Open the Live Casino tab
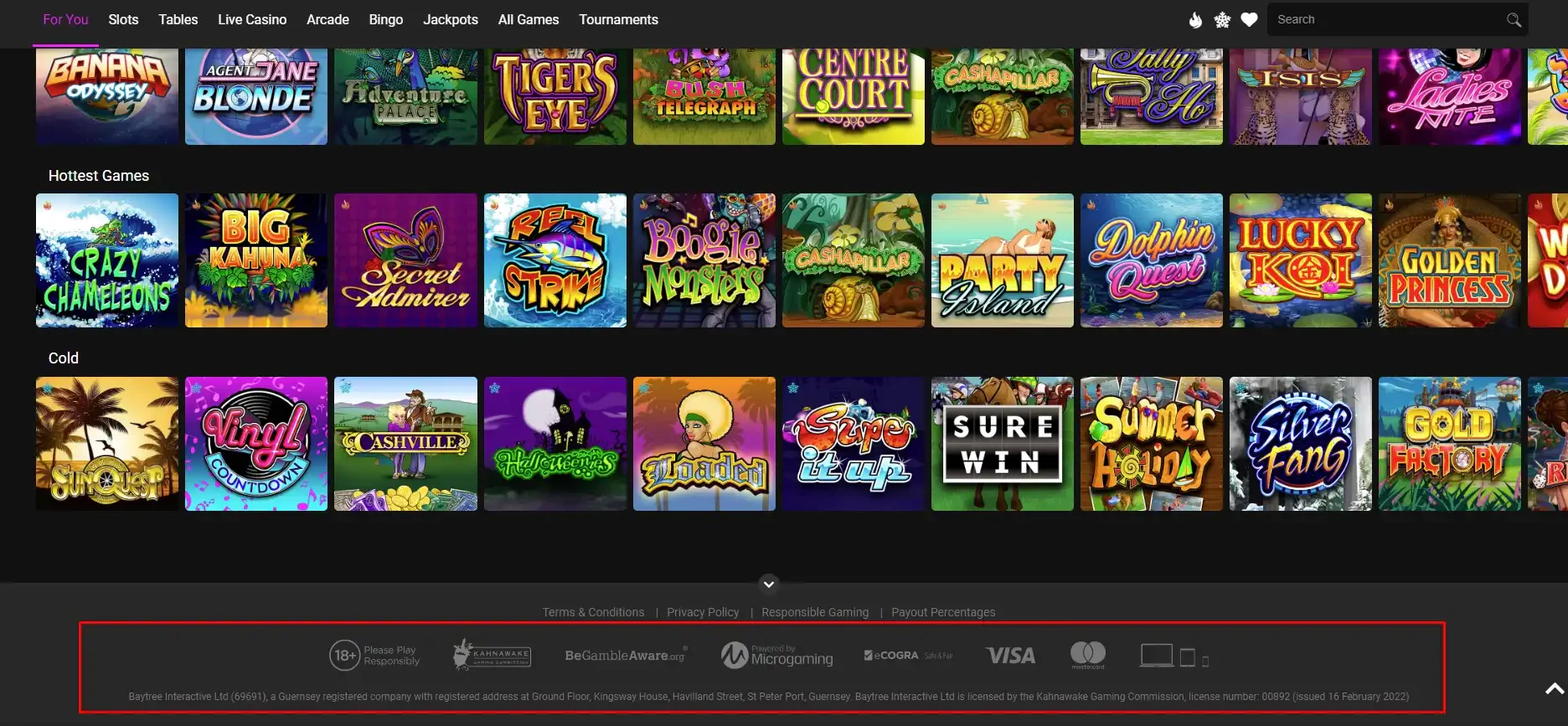 tap(252, 19)
